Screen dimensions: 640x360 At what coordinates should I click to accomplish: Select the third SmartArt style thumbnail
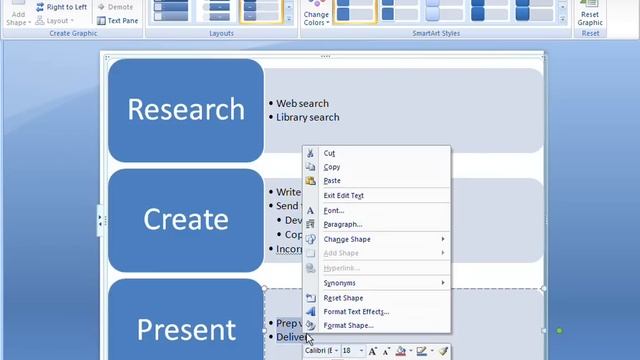click(444, 11)
